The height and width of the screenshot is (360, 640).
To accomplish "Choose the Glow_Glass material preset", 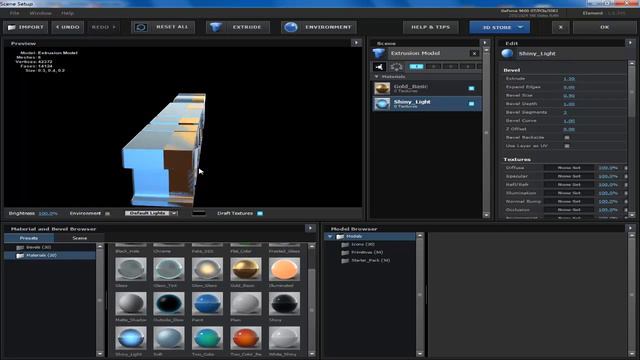I will (207, 269).
